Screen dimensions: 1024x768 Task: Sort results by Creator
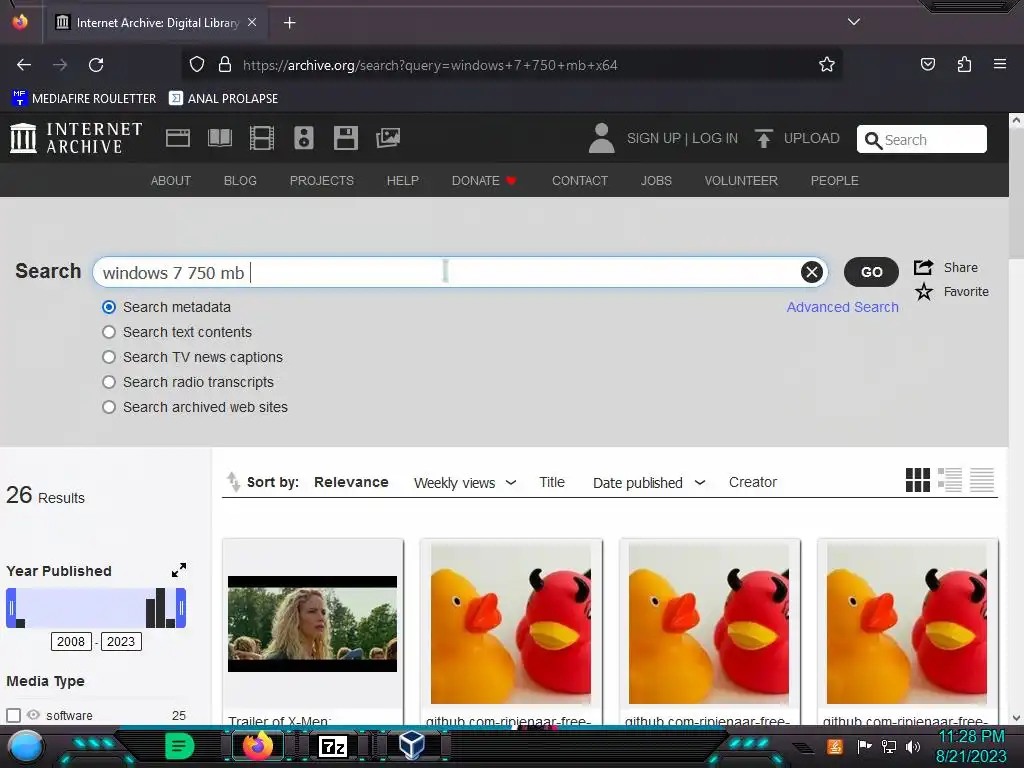tap(753, 482)
